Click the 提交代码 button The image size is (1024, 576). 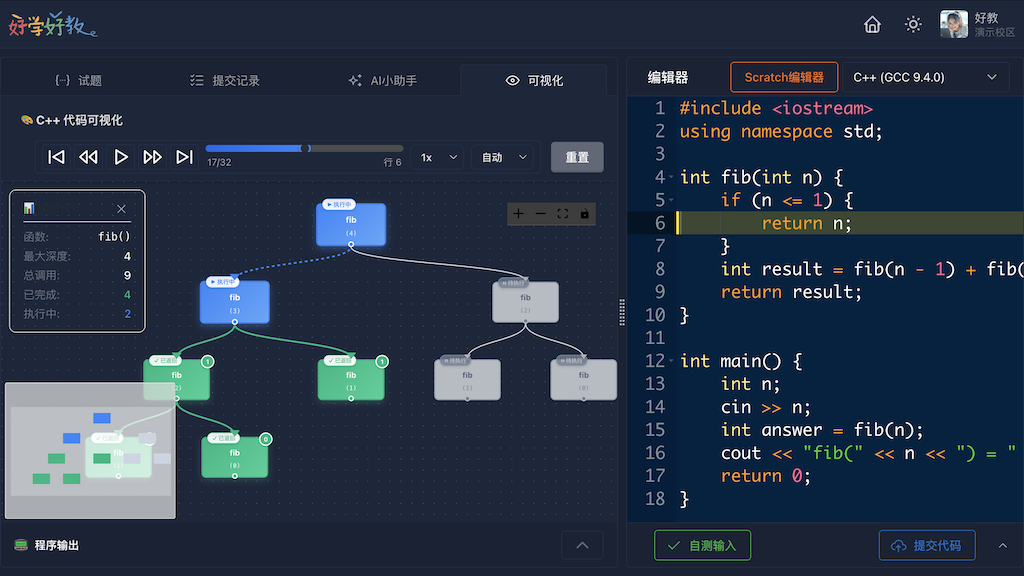926,545
